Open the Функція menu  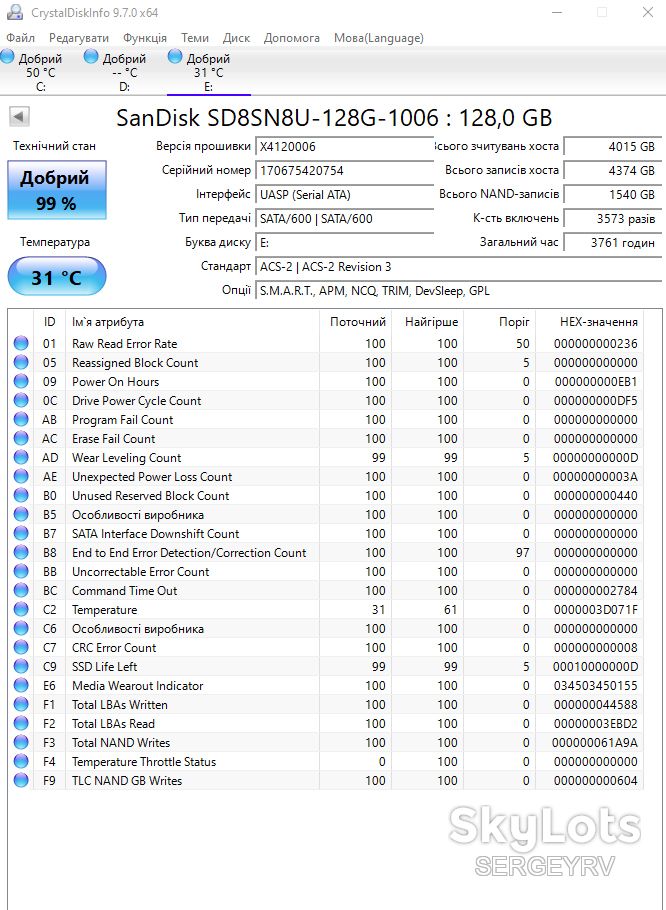tap(144, 38)
